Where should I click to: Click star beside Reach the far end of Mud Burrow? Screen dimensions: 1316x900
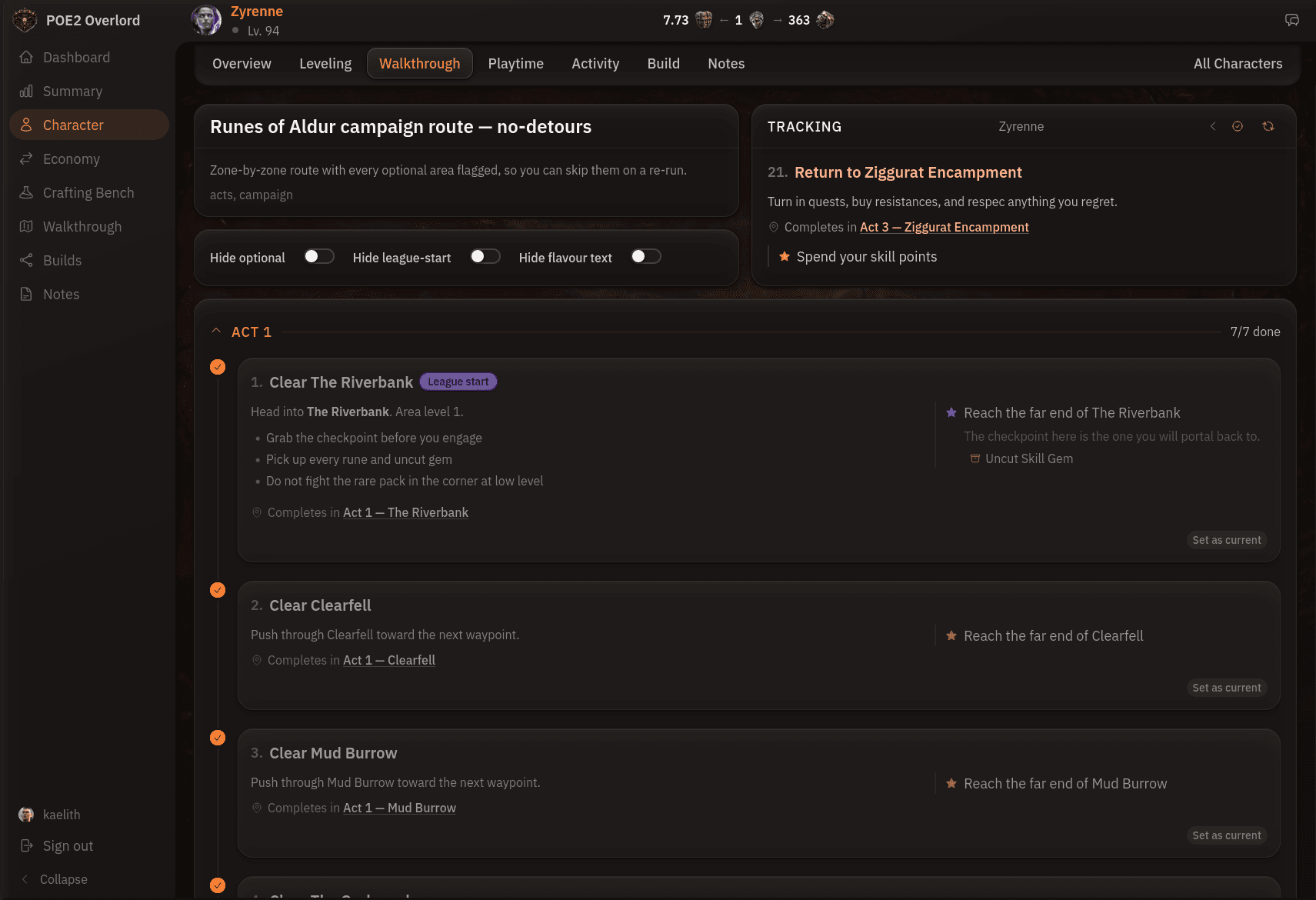(x=951, y=783)
